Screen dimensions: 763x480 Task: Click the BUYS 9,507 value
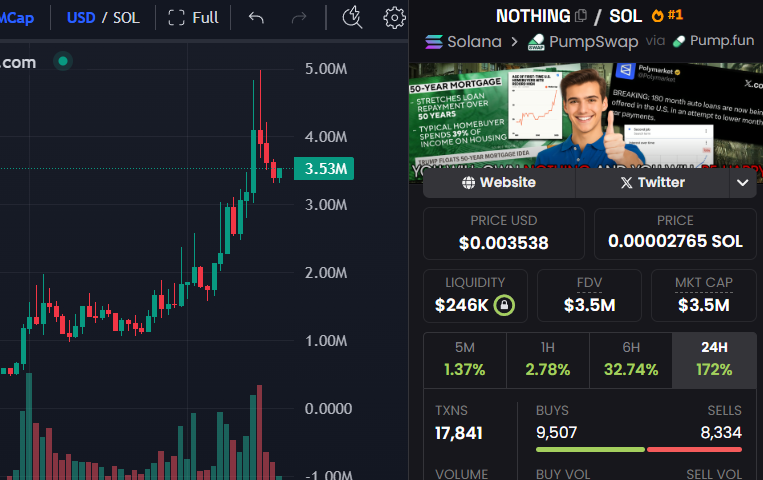(556, 432)
